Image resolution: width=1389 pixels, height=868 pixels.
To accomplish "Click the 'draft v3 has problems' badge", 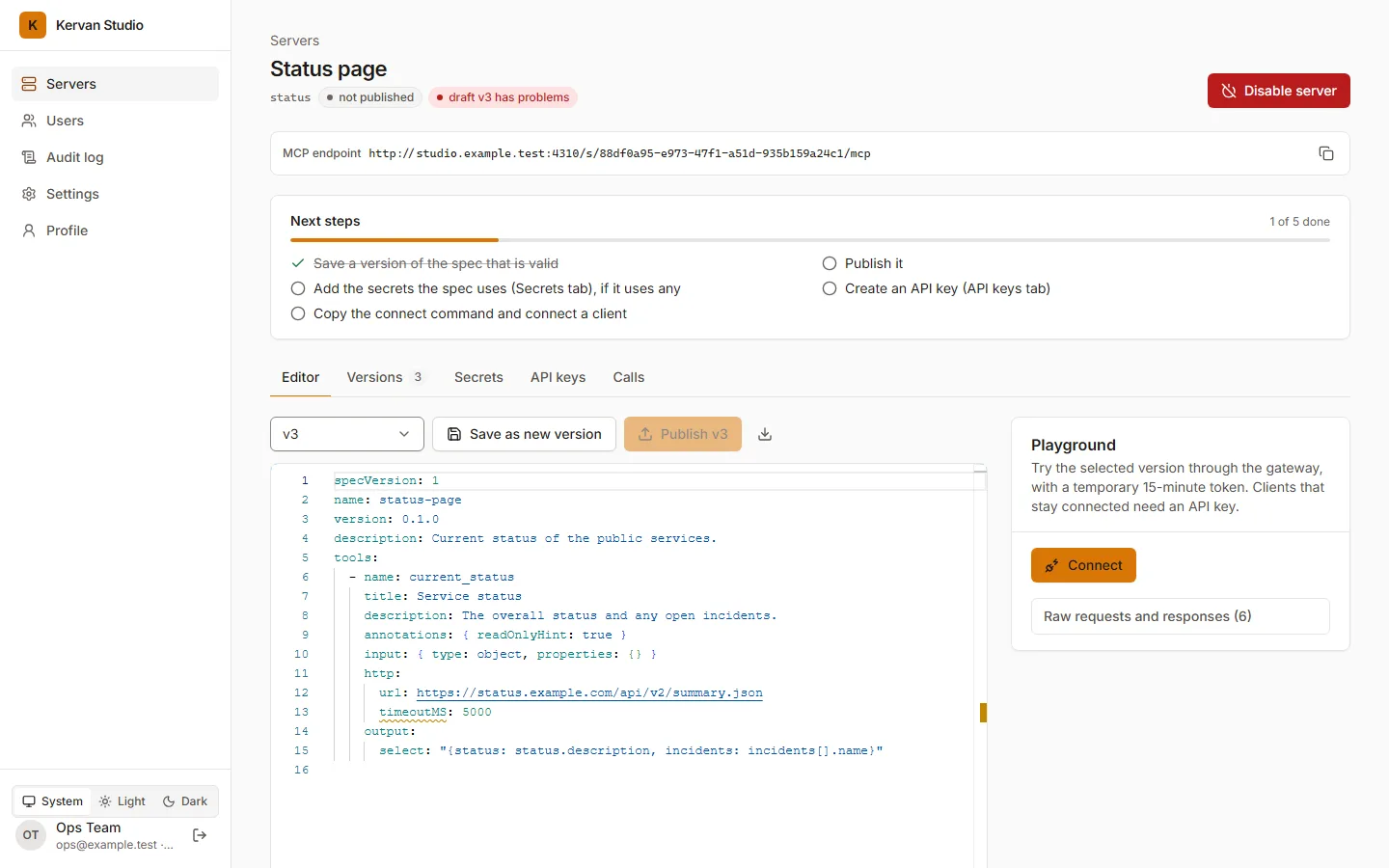I will pyautogui.click(x=503, y=97).
